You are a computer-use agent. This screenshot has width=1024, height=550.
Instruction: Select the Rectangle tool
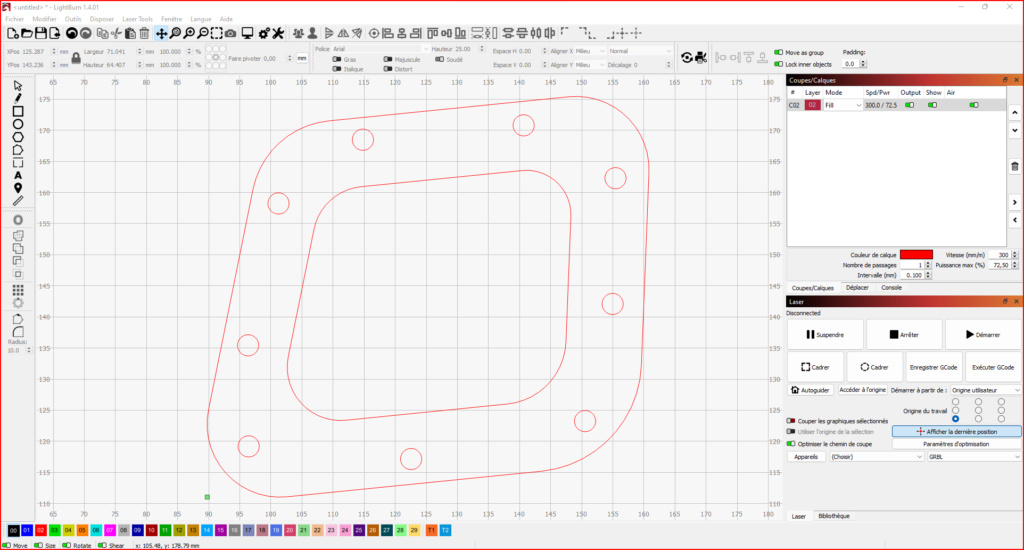[x=18, y=111]
